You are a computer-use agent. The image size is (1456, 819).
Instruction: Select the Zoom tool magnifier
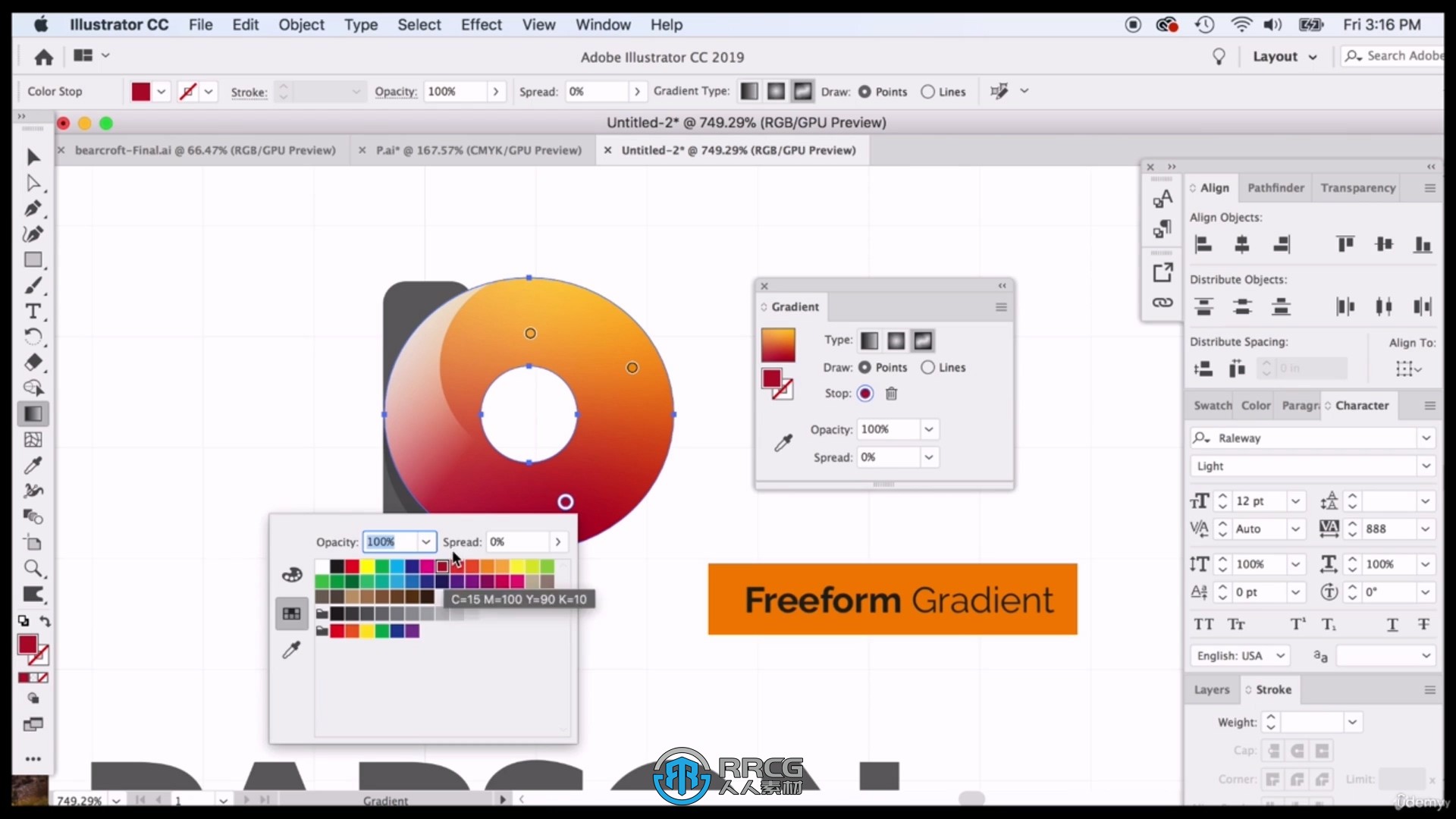(x=33, y=568)
